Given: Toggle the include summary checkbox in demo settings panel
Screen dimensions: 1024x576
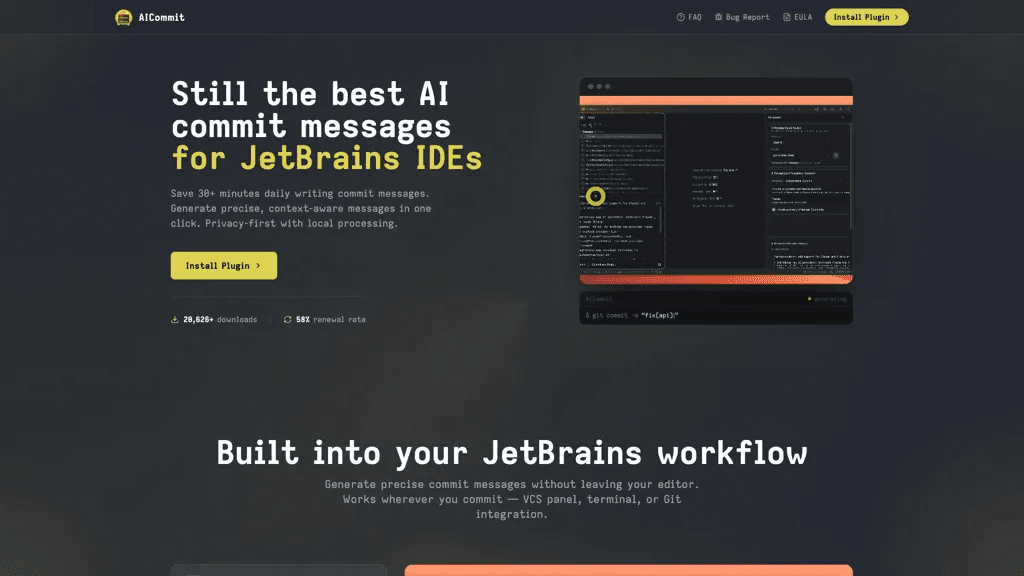Looking at the screenshot, I should click(774, 210).
